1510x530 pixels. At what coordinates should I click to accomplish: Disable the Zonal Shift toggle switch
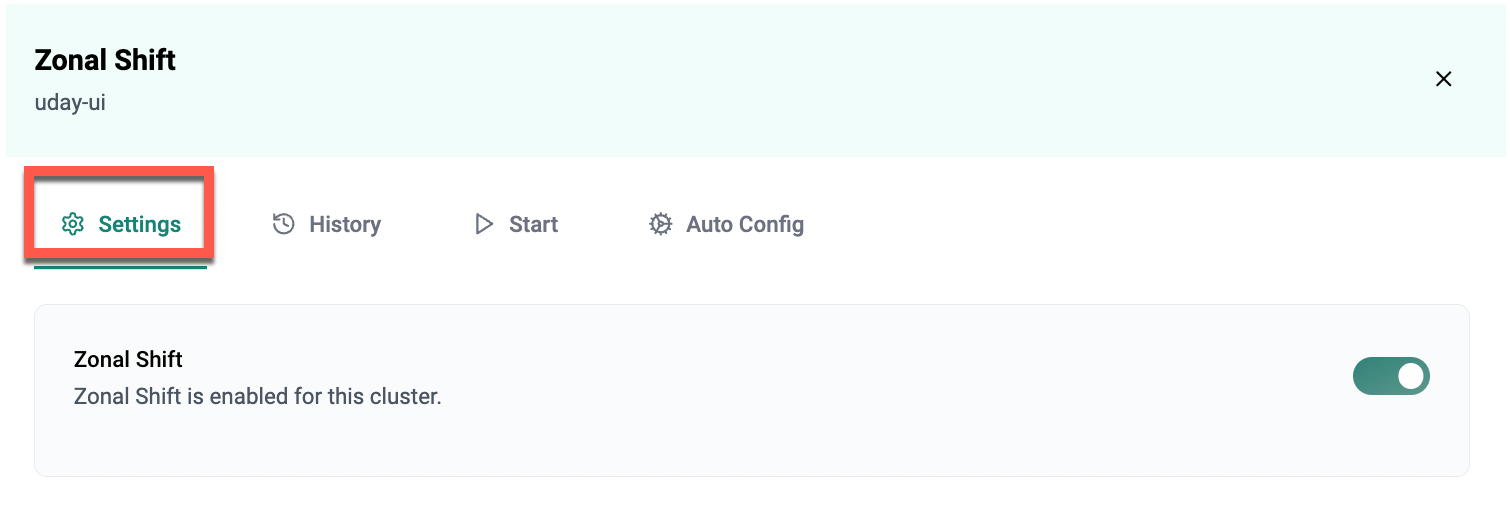coord(1391,377)
